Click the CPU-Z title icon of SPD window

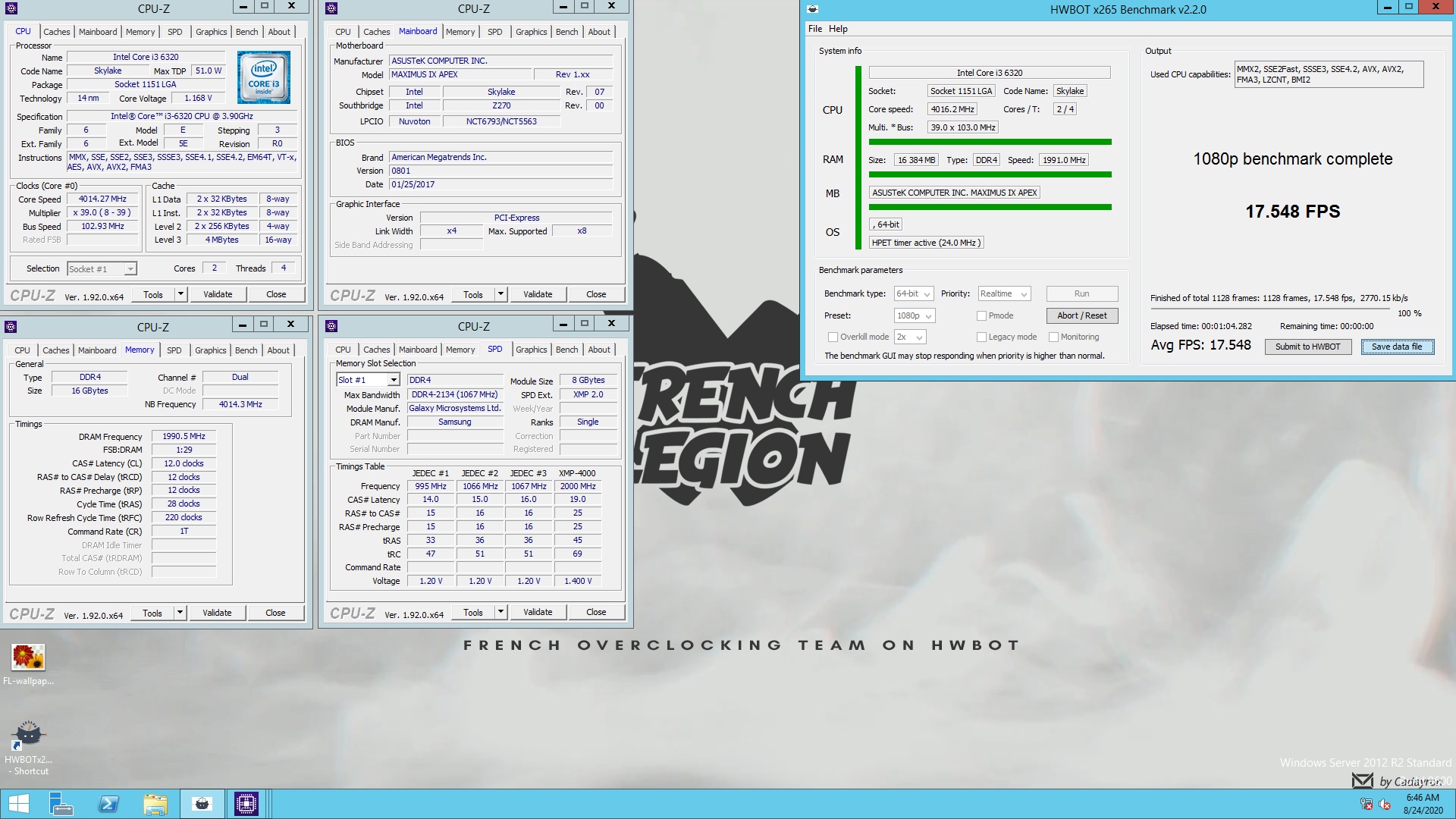pos(331,326)
